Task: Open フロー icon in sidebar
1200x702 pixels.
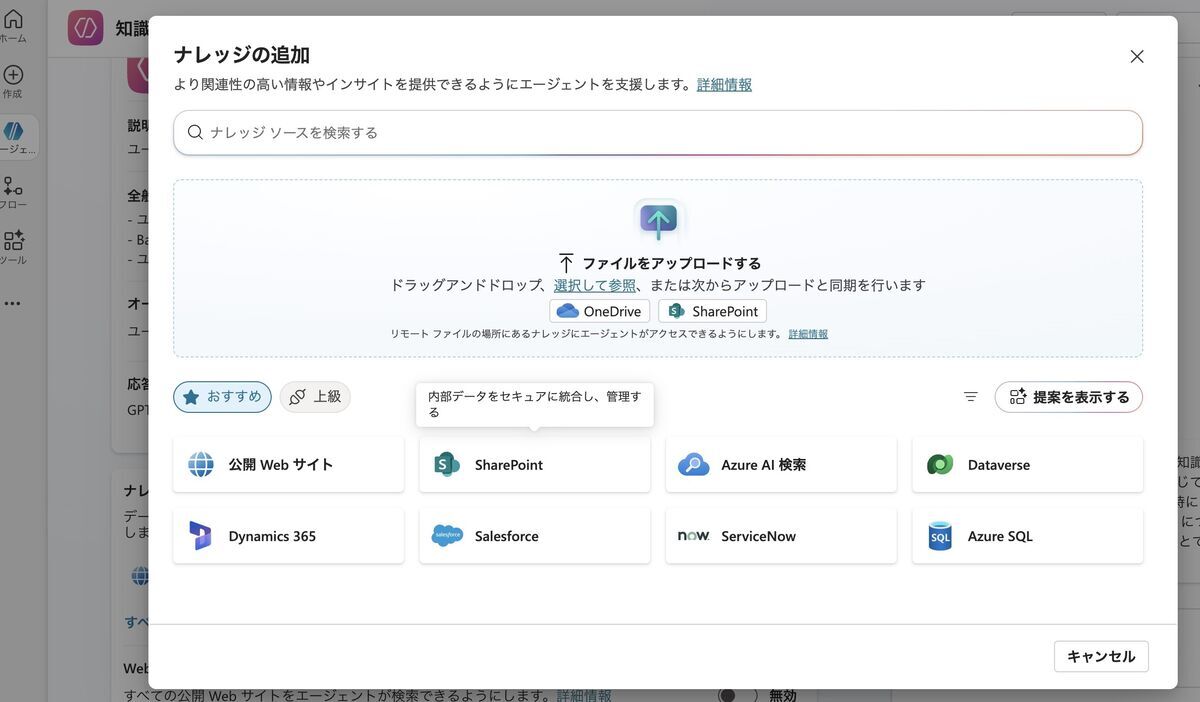Action: [13, 193]
